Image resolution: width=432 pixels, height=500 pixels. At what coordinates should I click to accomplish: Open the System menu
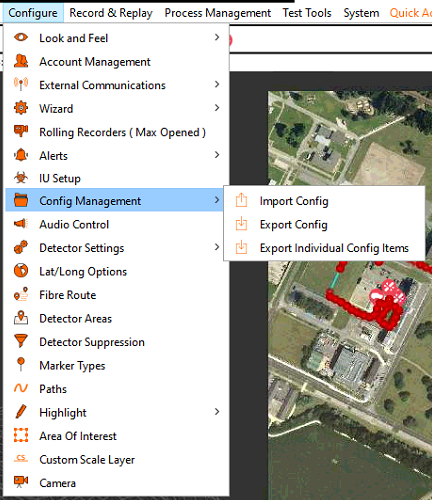click(x=361, y=13)
